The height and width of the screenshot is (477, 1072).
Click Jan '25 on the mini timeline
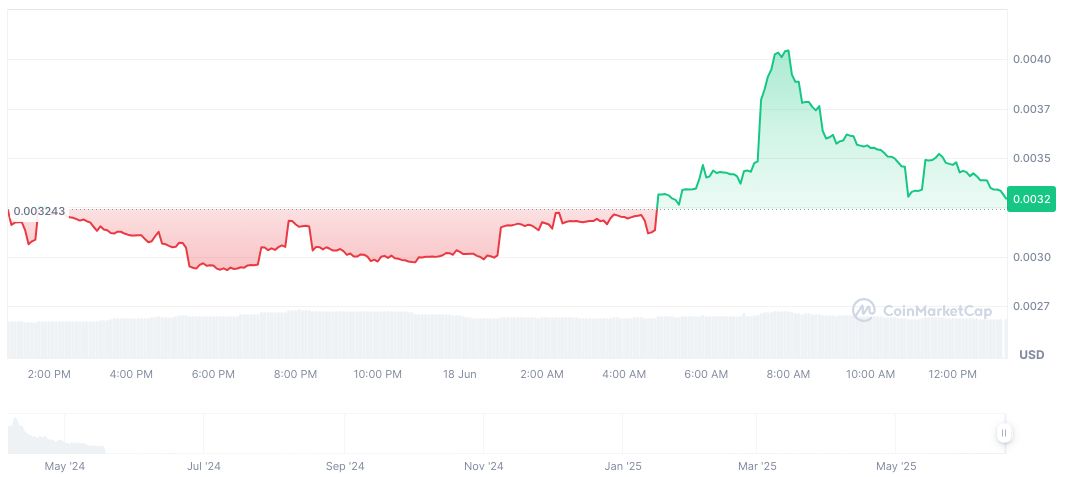623,466
